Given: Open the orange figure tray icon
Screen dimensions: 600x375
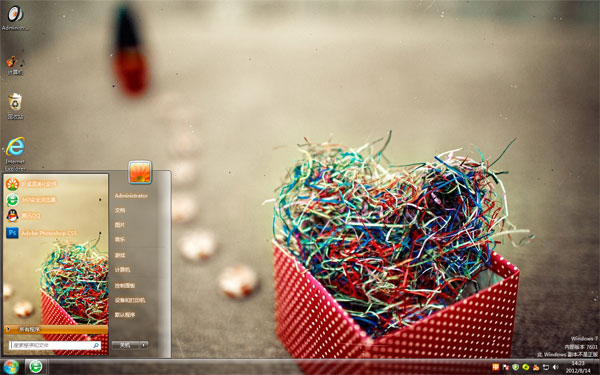Looking at the screenshot, I should point(536,367).
